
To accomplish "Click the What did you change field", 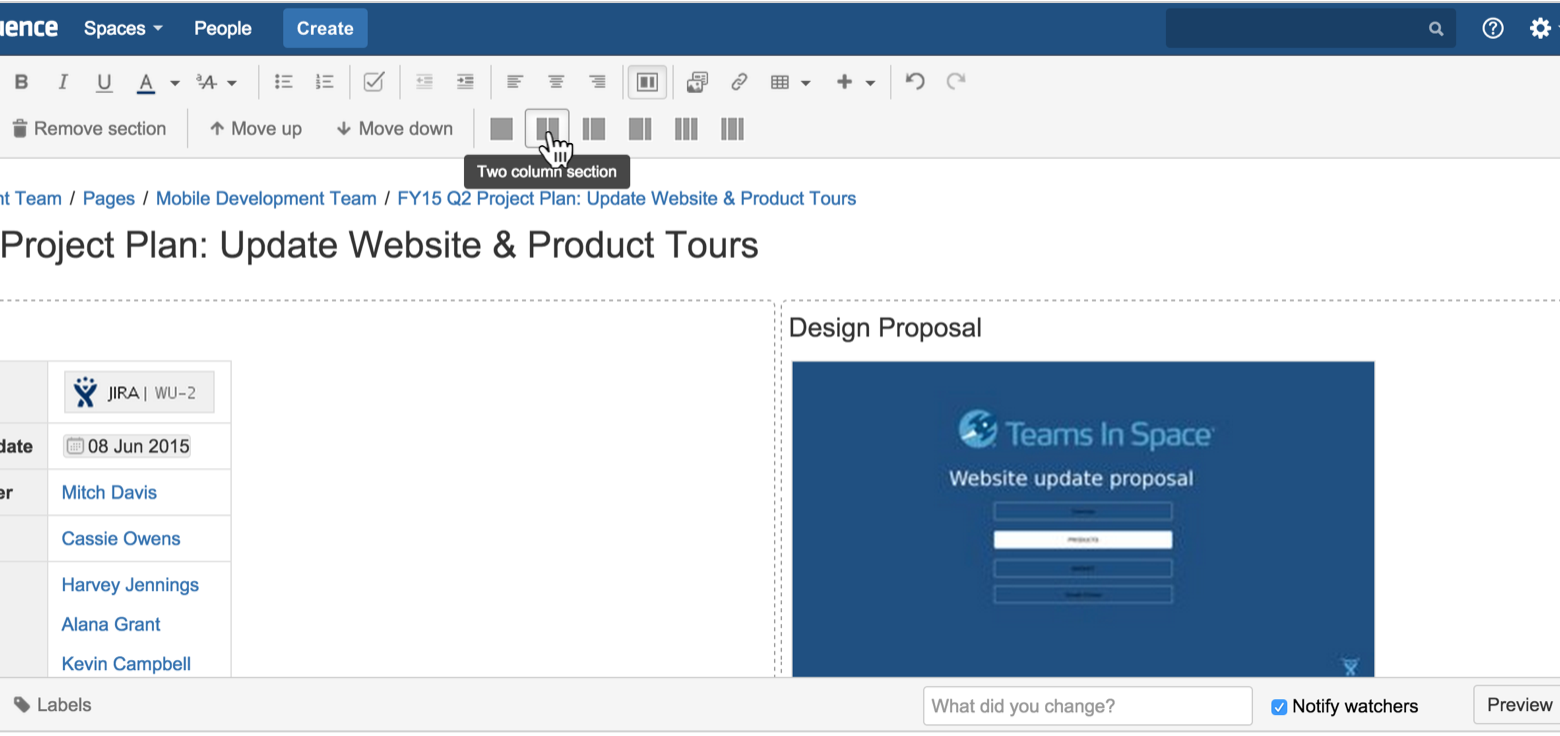I will (1087, 706).
